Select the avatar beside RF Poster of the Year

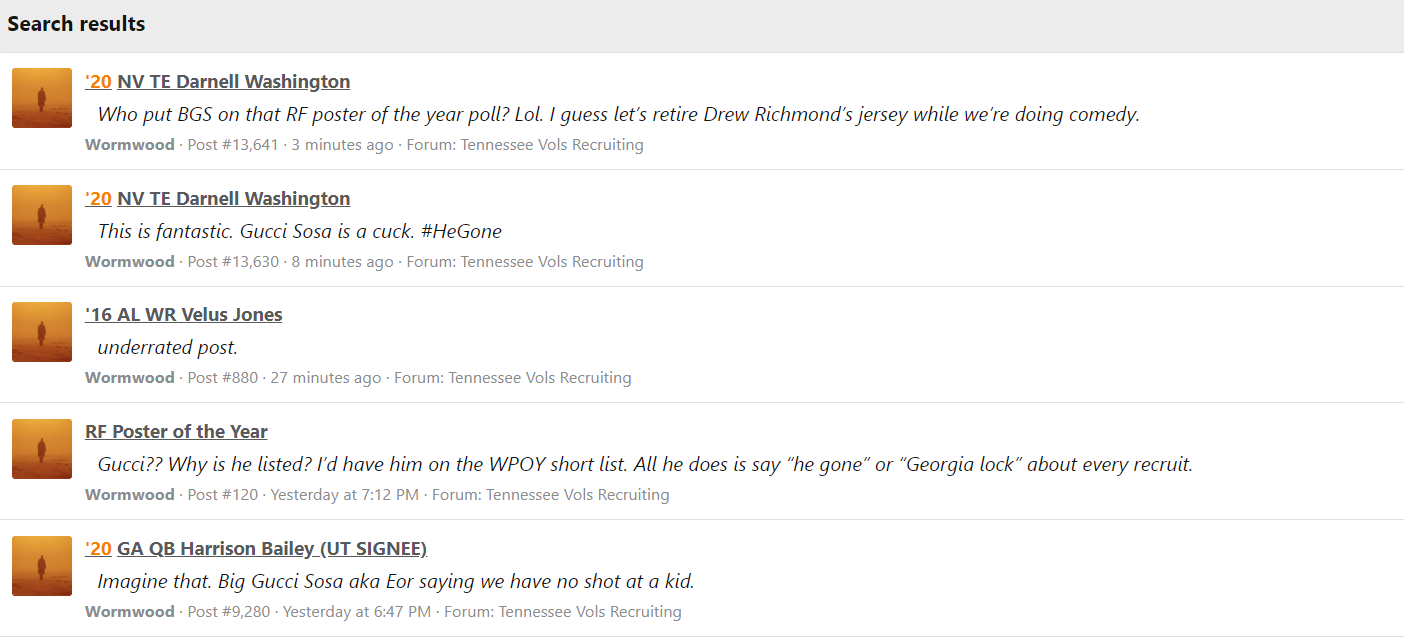coord(42,449)
